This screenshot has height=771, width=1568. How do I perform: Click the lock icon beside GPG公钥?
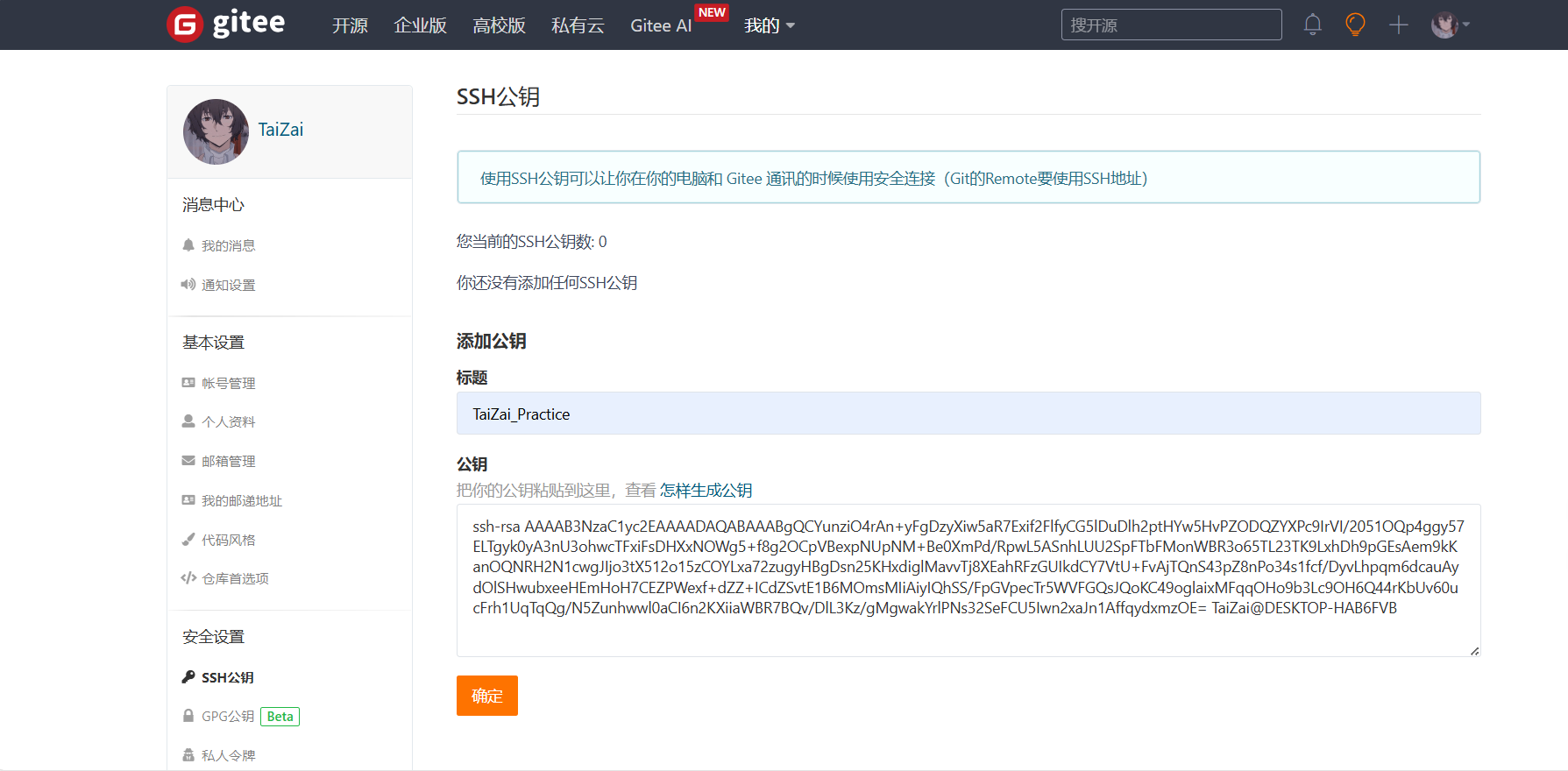point(188,716)
